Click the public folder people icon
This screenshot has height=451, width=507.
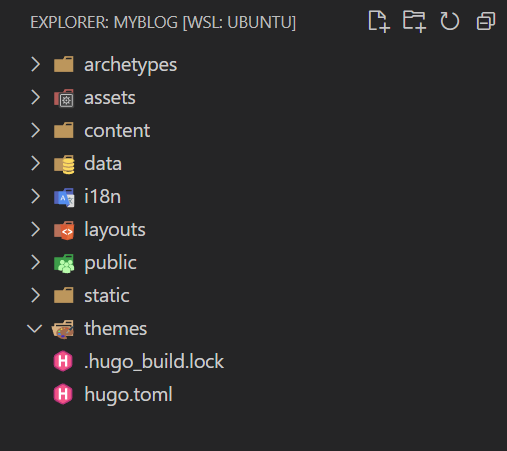click(64, 263)
